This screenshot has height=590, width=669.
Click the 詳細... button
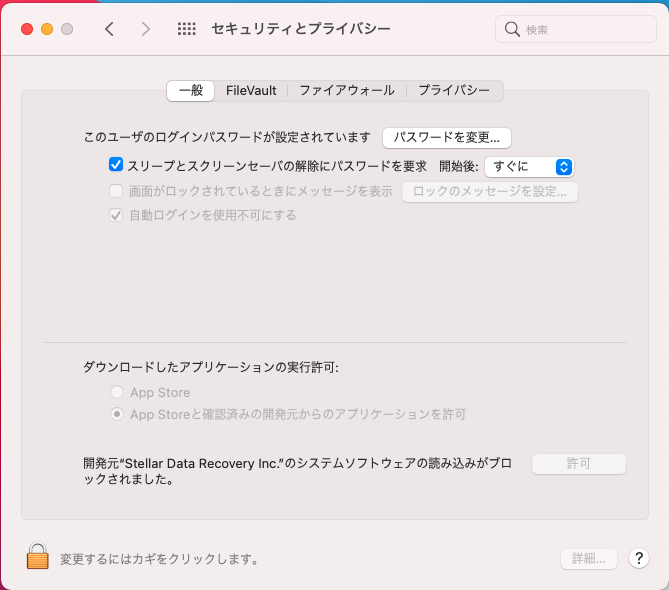[589, 558]
